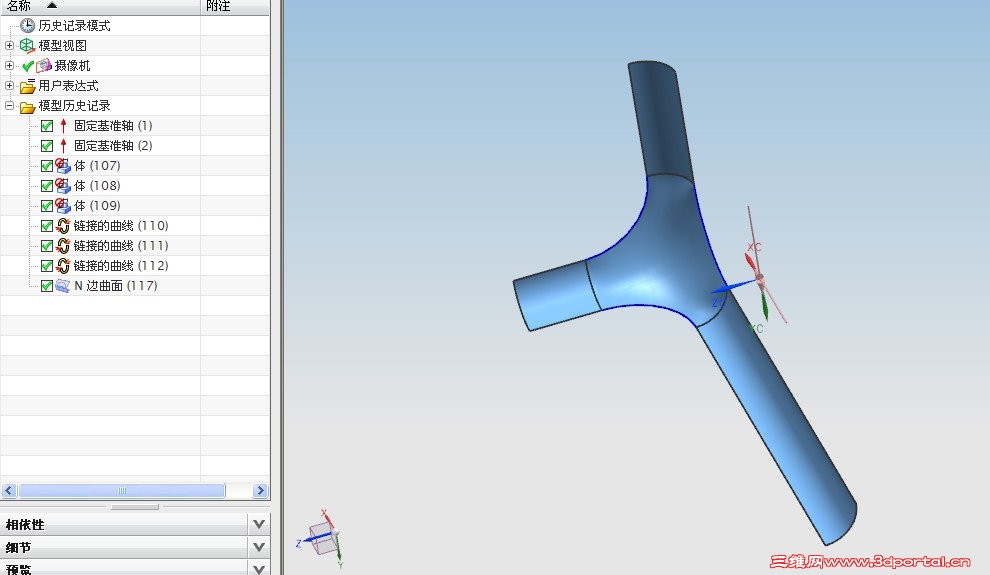The height and width of the screenshot is (575, 990).
Task: Select the N 边曲面 (117) feature label
Action: pyautogui.click(x=116, y=286)
